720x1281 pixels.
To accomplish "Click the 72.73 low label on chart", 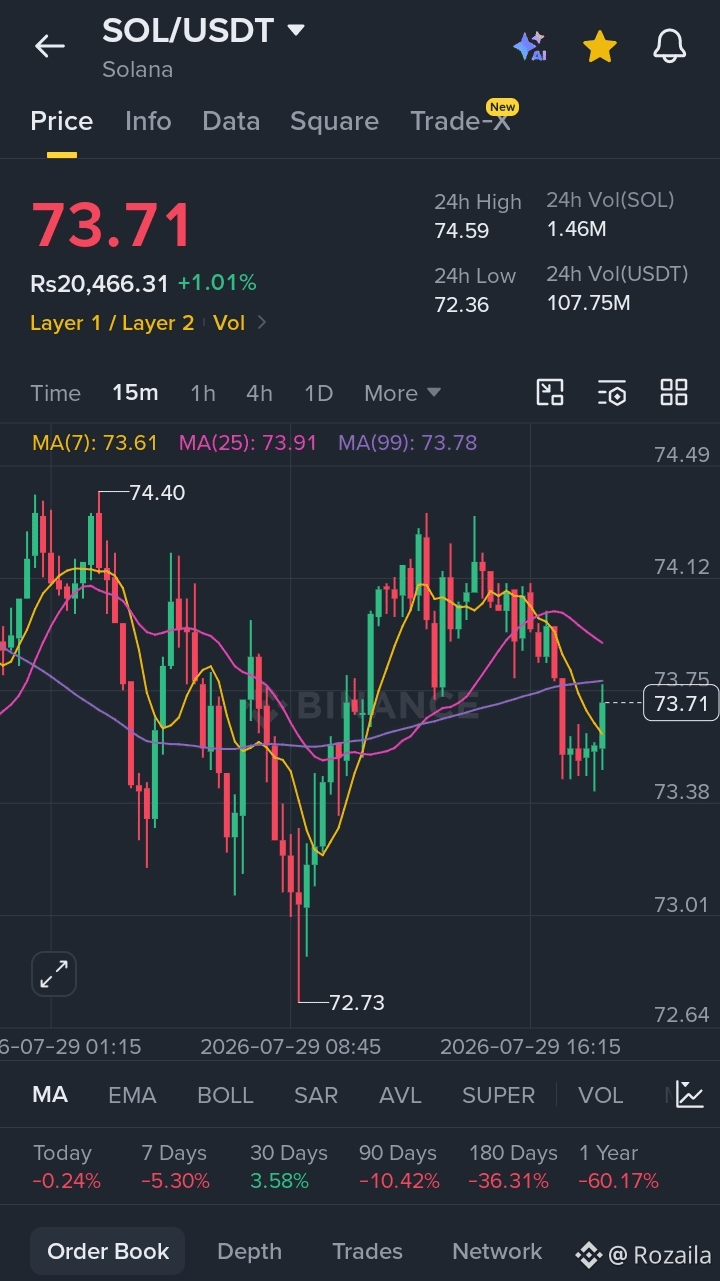I will [x=356, y=1002].
